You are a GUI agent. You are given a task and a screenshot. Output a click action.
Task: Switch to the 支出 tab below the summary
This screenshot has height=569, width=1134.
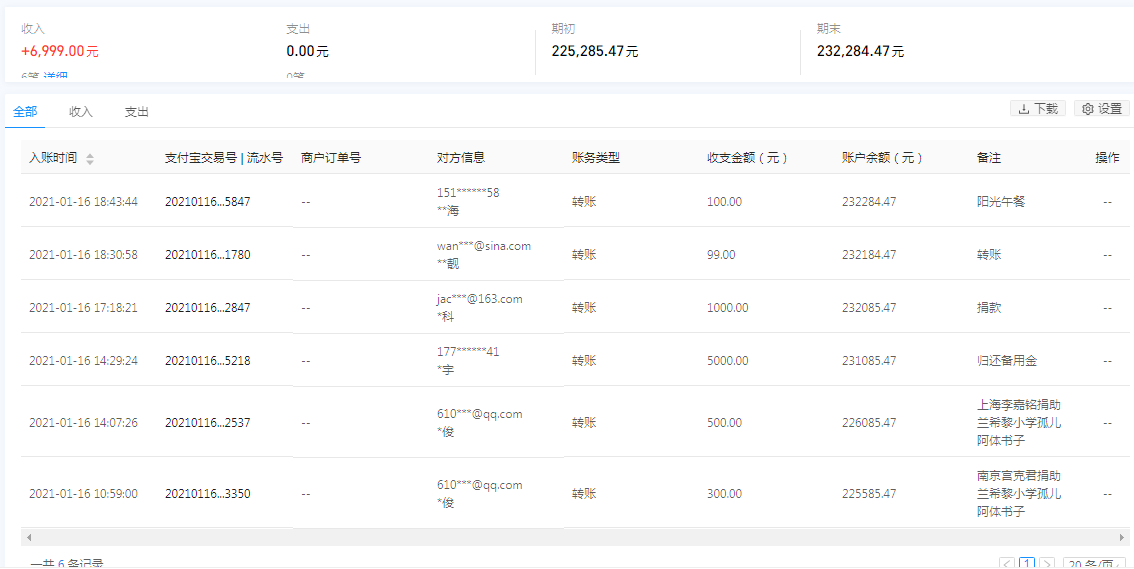coord(137,111)
